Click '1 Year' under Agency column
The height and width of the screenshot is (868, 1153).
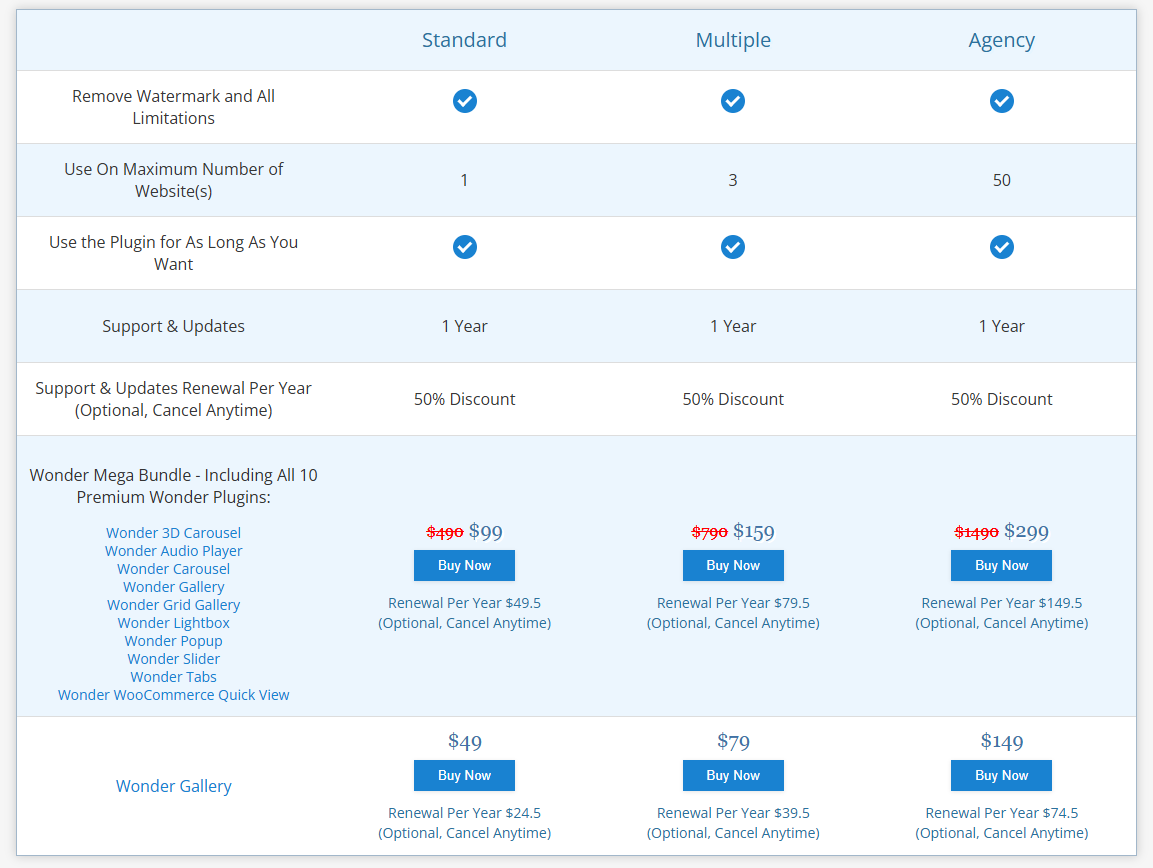click(1002, 327)
